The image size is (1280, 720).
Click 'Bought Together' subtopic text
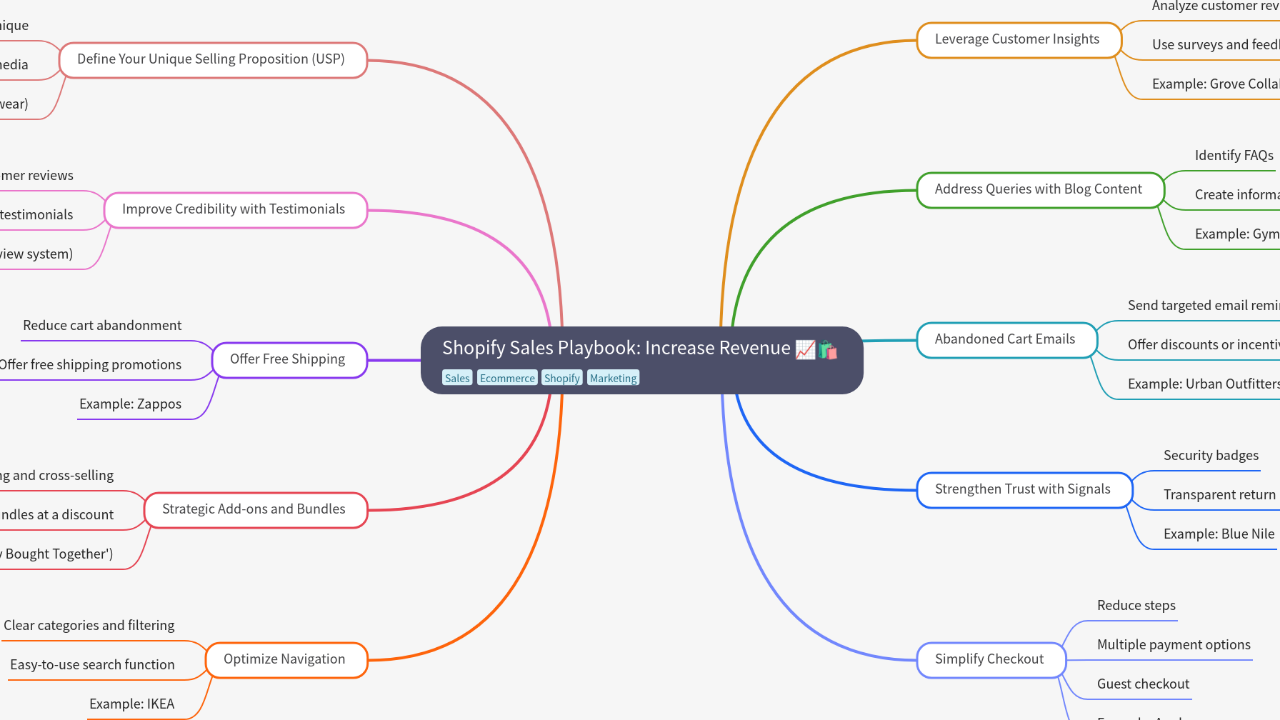click(x=57, y=554)
